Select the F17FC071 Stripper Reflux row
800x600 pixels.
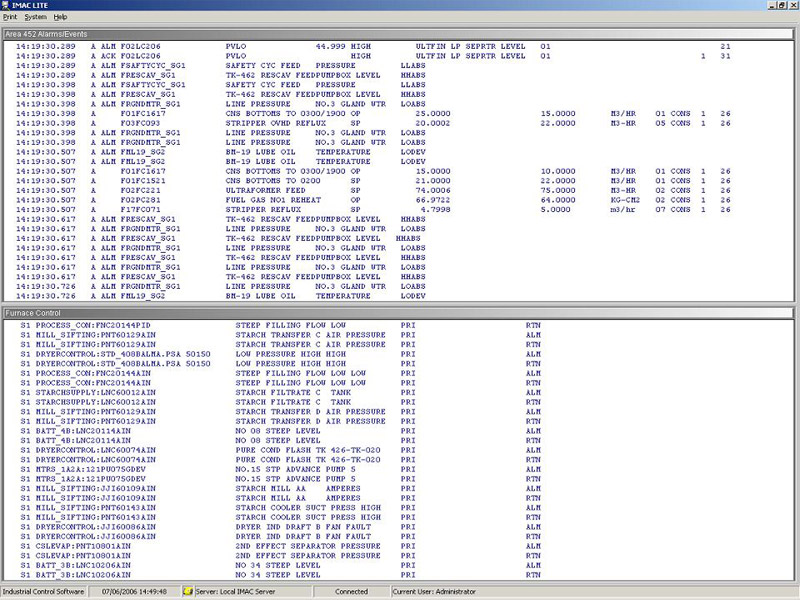(x=300, y=208)
